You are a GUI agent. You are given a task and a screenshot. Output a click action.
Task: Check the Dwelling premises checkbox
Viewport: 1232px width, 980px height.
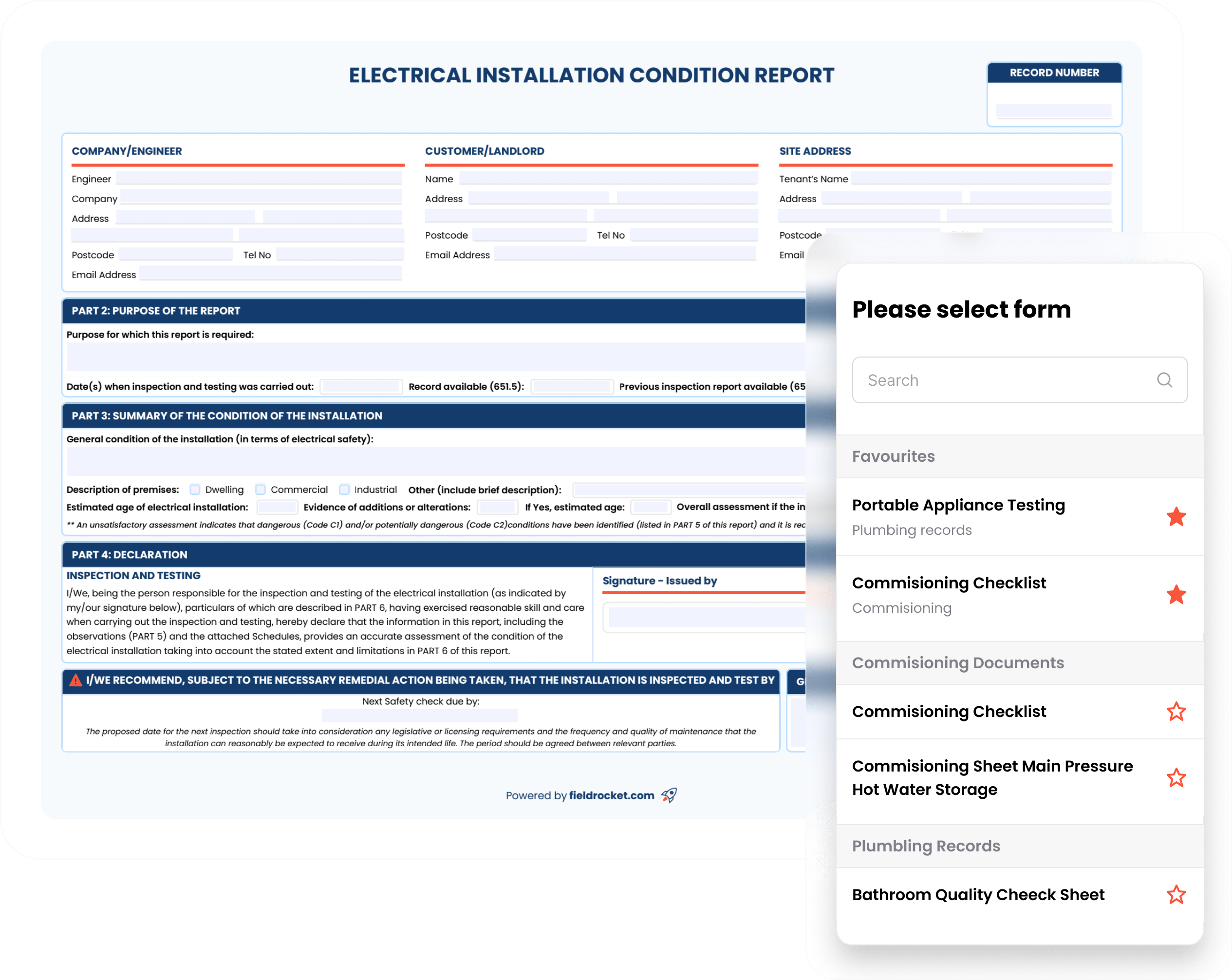coord(195,490)
